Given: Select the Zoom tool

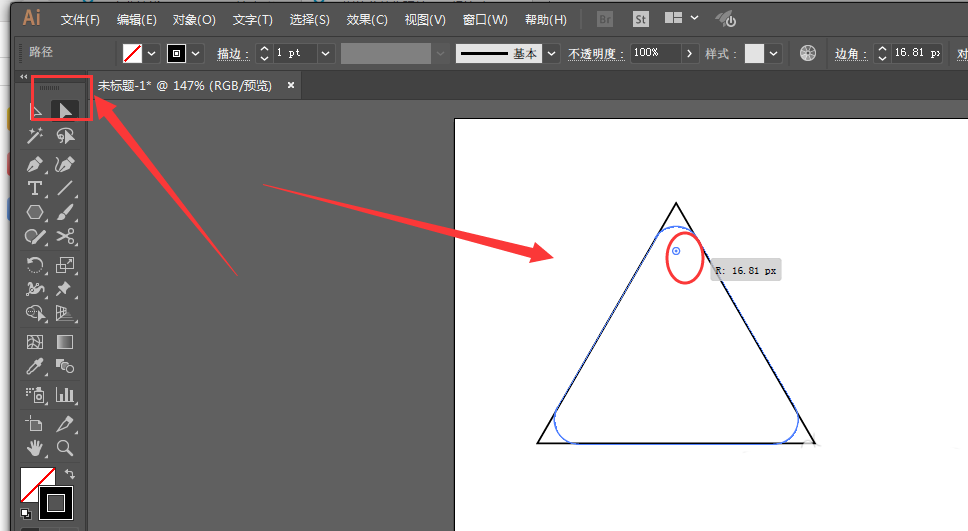Looking at the screenshot, I should tap(65, 448).
